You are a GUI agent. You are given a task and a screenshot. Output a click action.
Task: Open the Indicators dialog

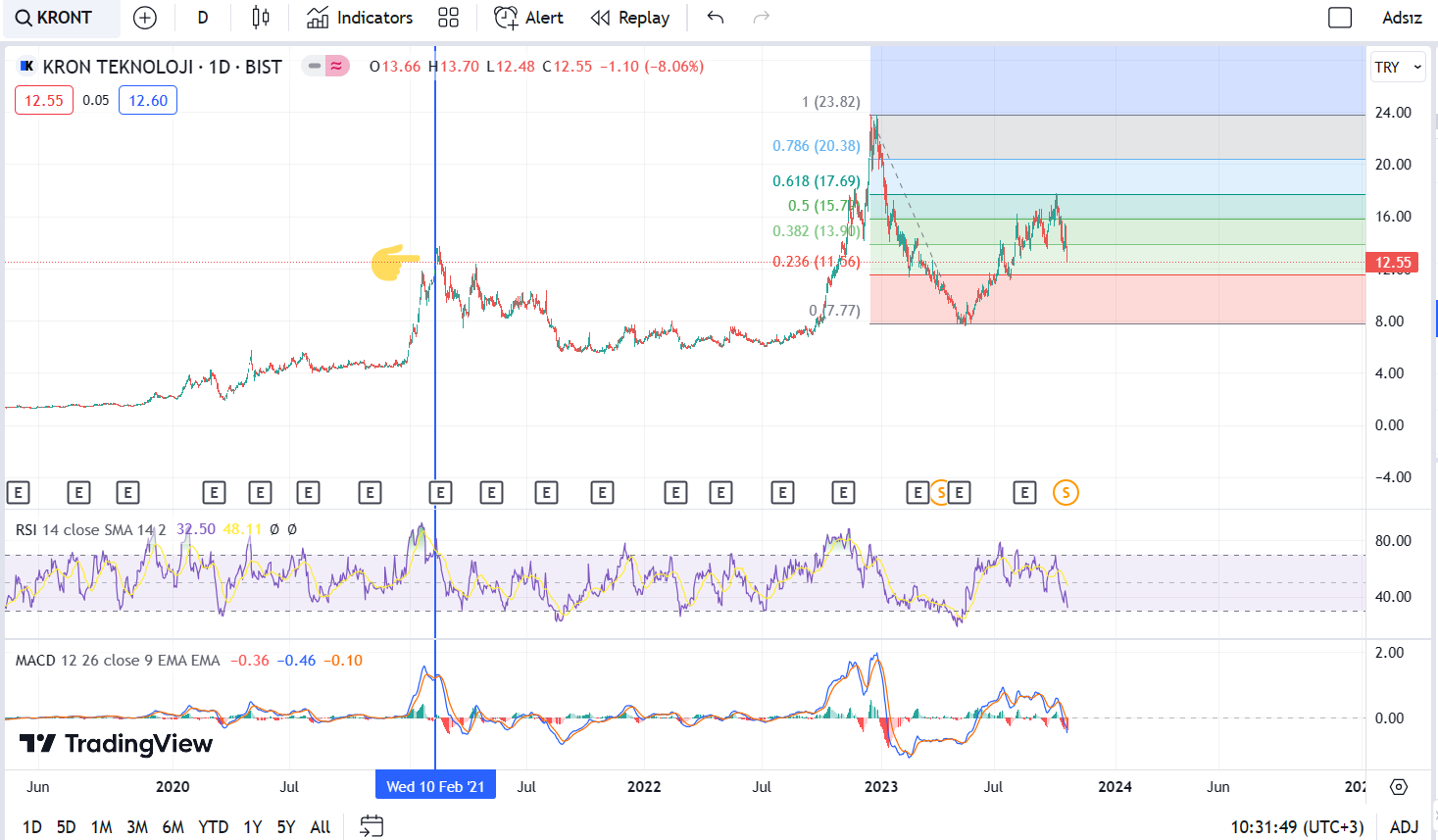[x=360, y=18]
